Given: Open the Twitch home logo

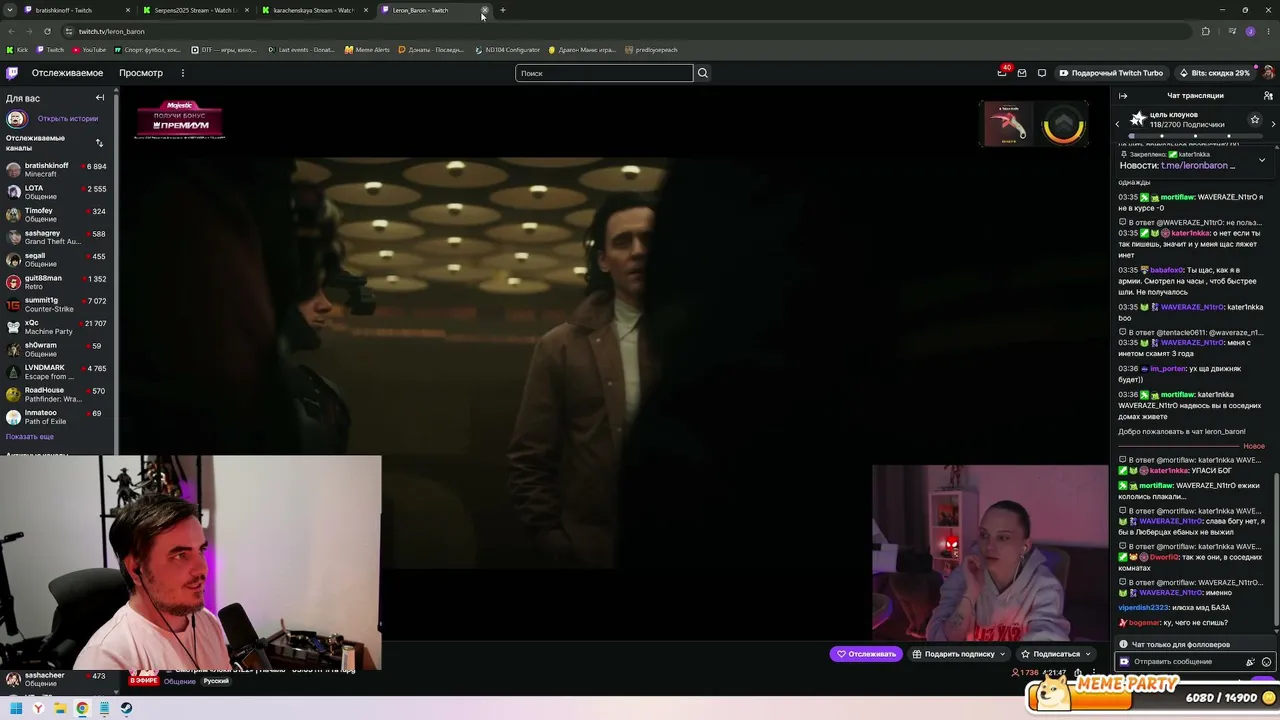Looking at the screenshot, I should click(12, 73).
